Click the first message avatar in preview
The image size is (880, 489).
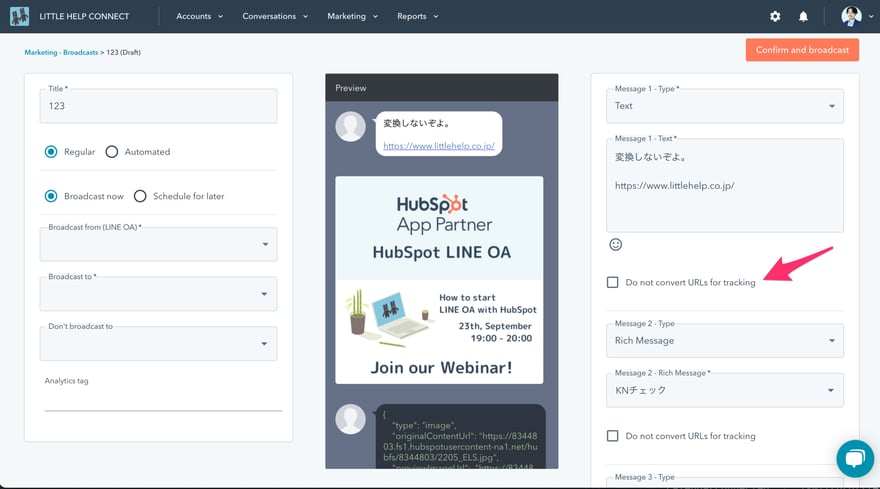pos(350,126)
